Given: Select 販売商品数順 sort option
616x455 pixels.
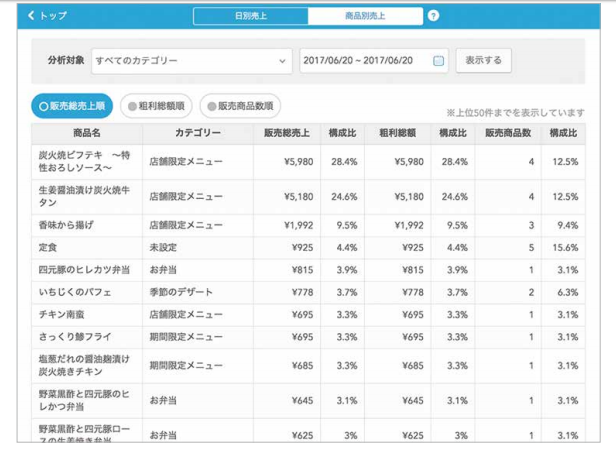Looking at the screenshot, I should point(240,105).
